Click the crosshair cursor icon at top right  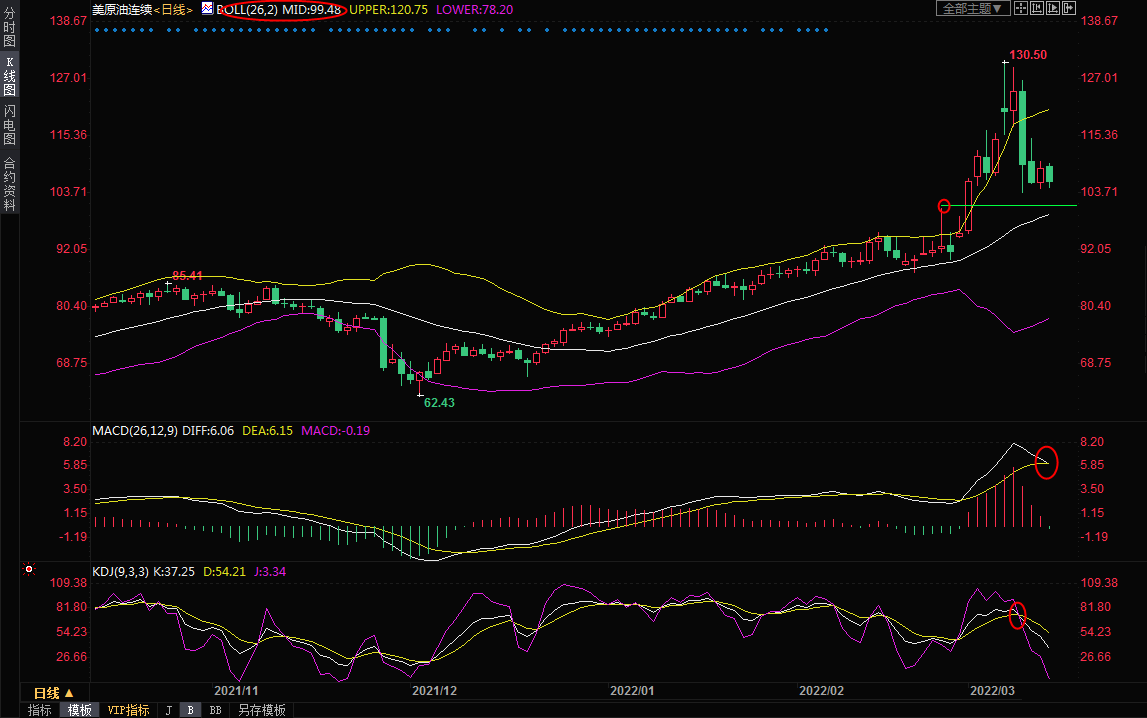1022,8
